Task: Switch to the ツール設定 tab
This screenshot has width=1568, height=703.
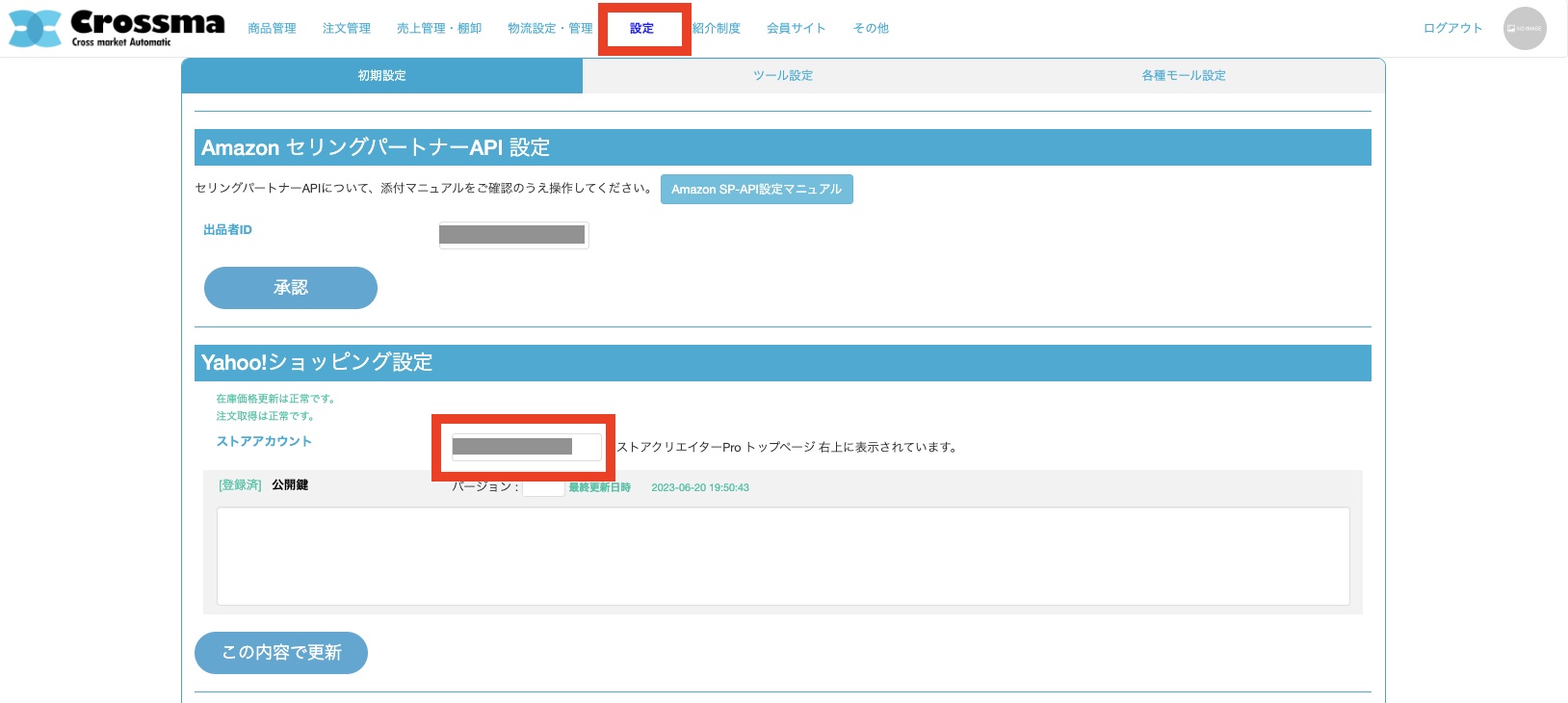Action: pyautogui.click(x=783, y=75)
